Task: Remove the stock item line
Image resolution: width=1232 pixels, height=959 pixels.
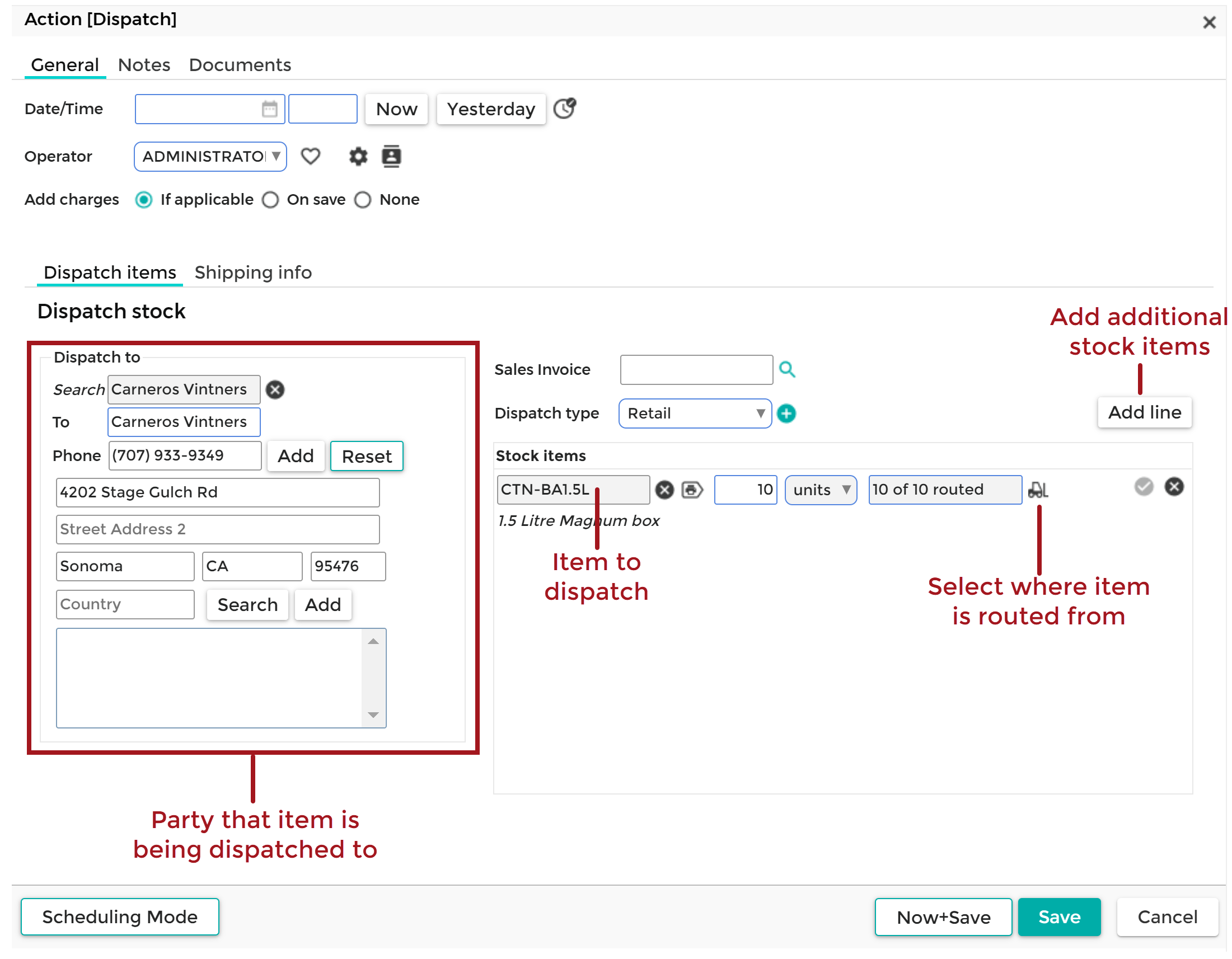Action: point(1175,487)
